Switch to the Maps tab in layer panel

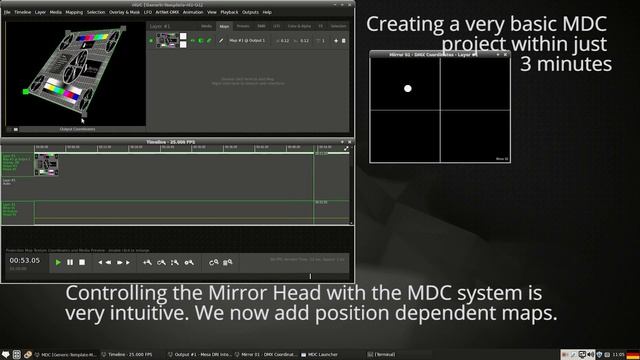(x=224, y=27)
